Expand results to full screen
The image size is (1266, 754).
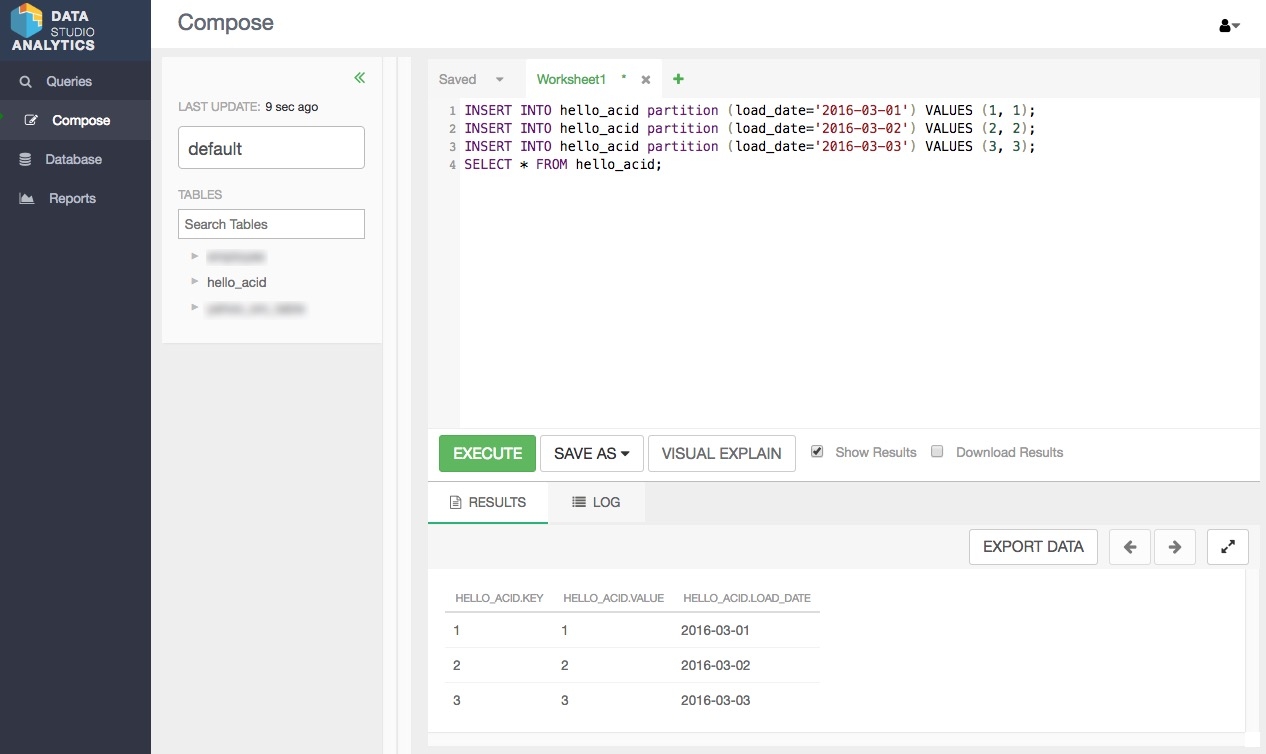tap(1228, 547)
